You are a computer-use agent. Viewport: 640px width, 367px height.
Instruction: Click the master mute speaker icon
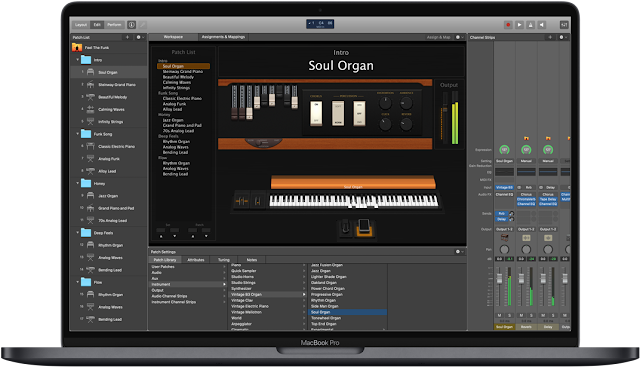click(x=542, y=25)
